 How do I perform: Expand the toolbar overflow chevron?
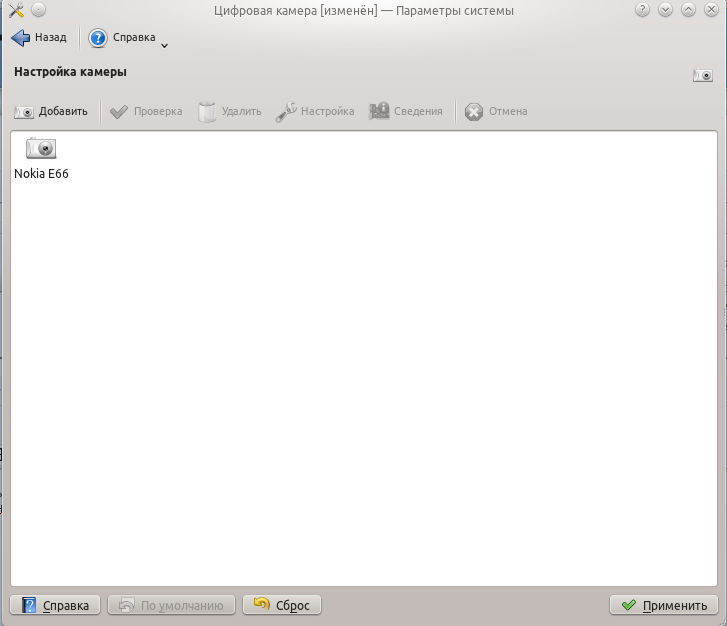click(x=164, y=45)
